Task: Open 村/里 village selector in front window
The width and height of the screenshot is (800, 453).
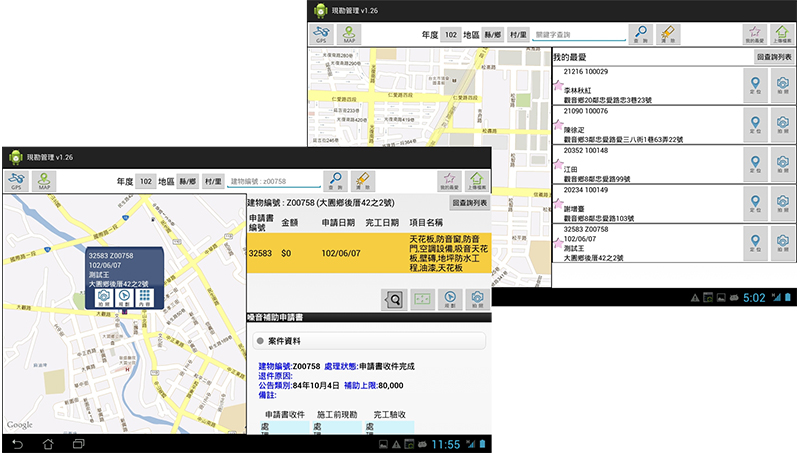Action: [x=213, y=181]
